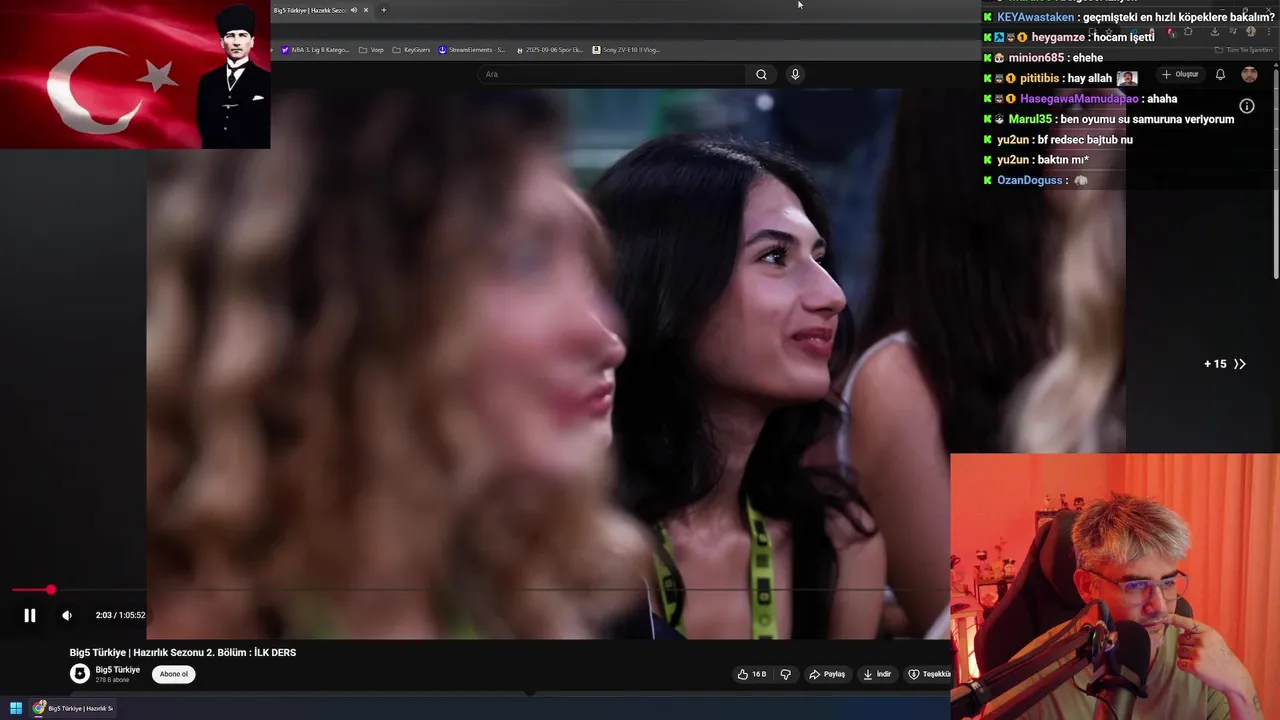Click the YouTube search magnifier button
The width and height of the screenshot is (1280, 720).
761,74
